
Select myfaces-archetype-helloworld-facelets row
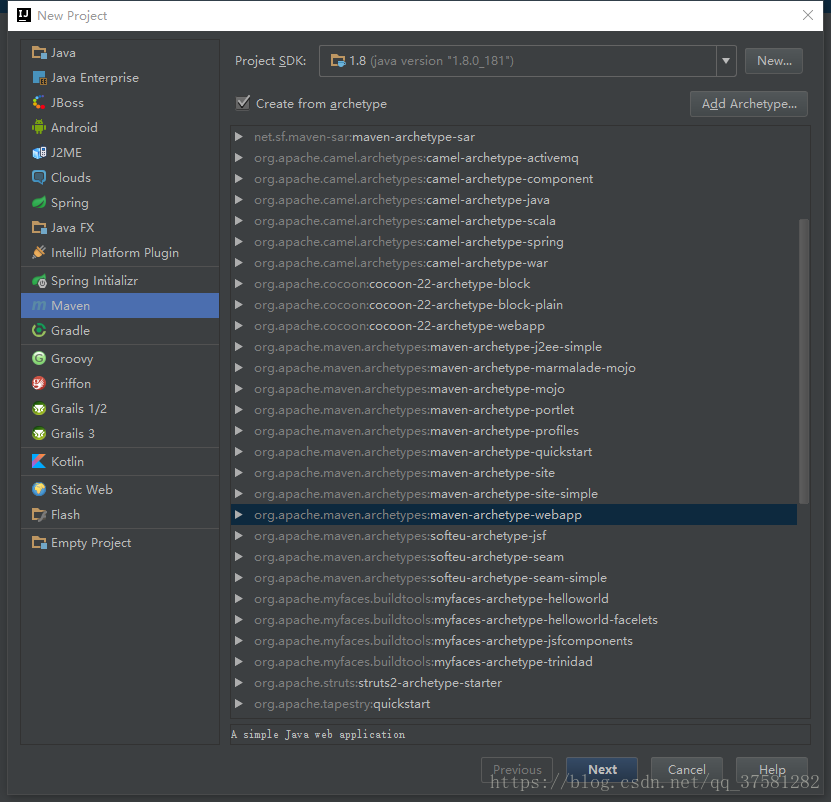coord(514,620)
